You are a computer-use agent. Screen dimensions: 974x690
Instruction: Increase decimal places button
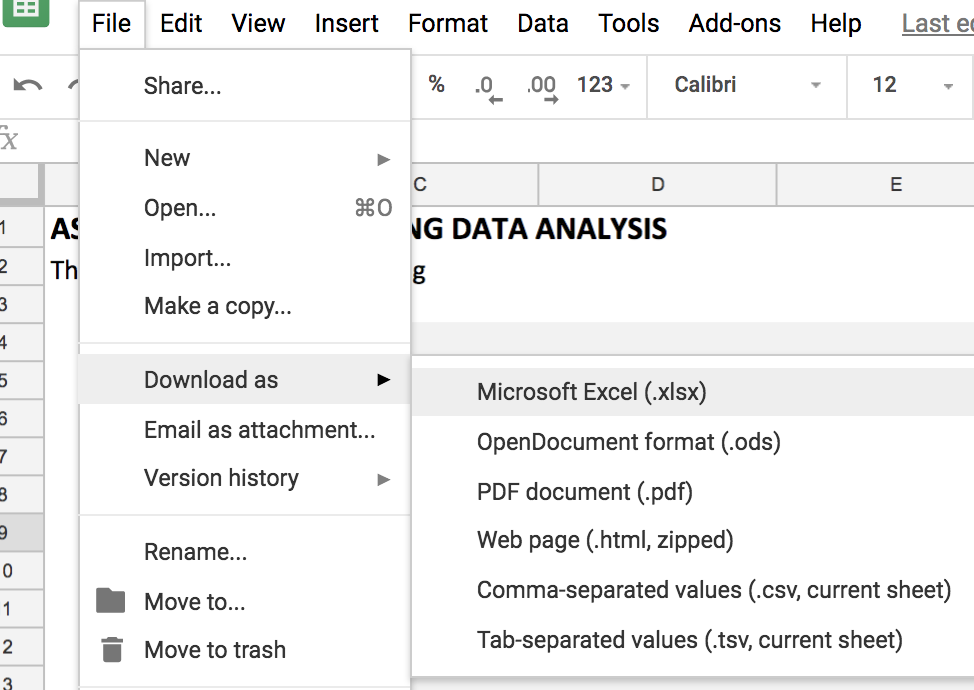[542, 87]
